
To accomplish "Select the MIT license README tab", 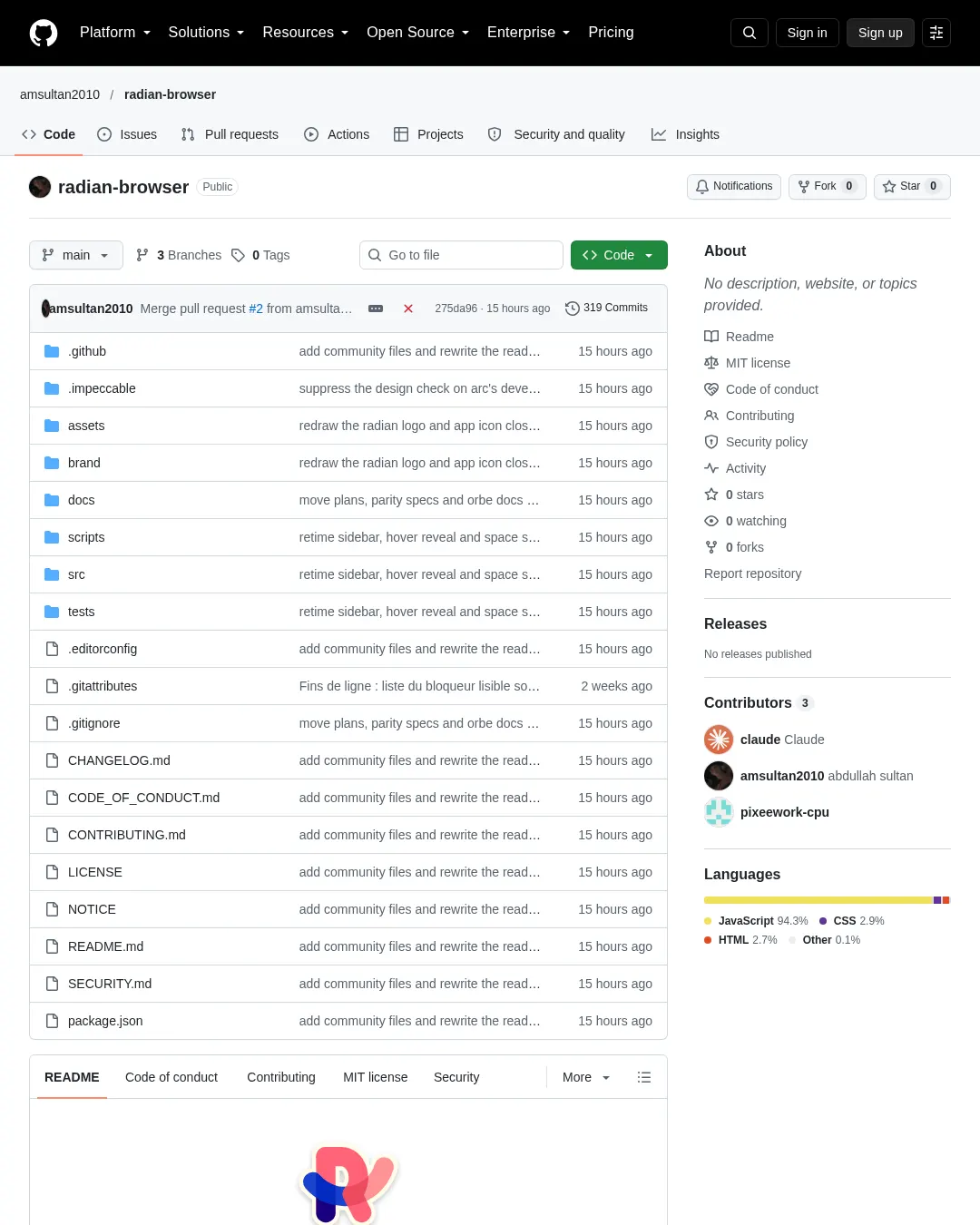I will point(376,1077).
